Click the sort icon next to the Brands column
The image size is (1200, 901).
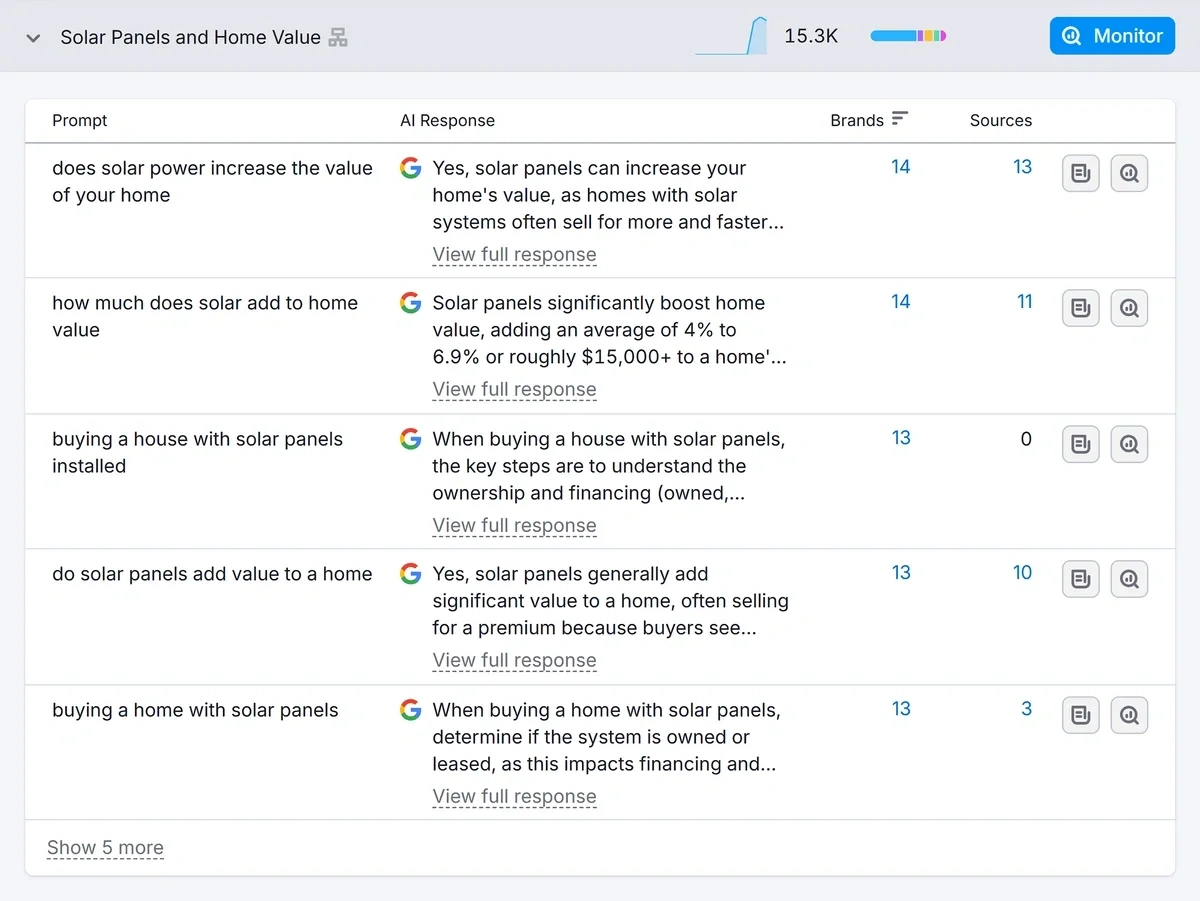click(898, 119)
